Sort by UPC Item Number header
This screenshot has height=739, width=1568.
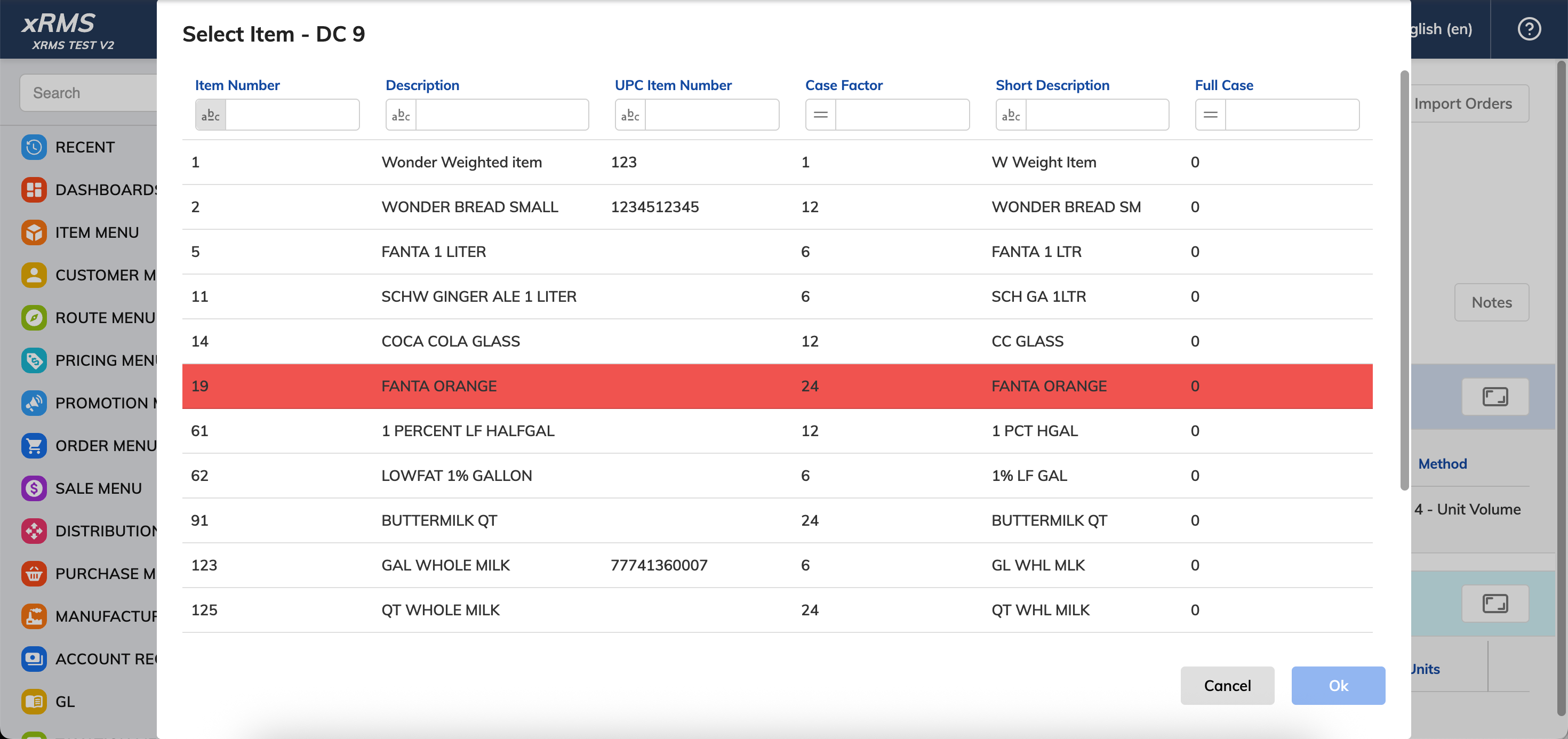673,85
